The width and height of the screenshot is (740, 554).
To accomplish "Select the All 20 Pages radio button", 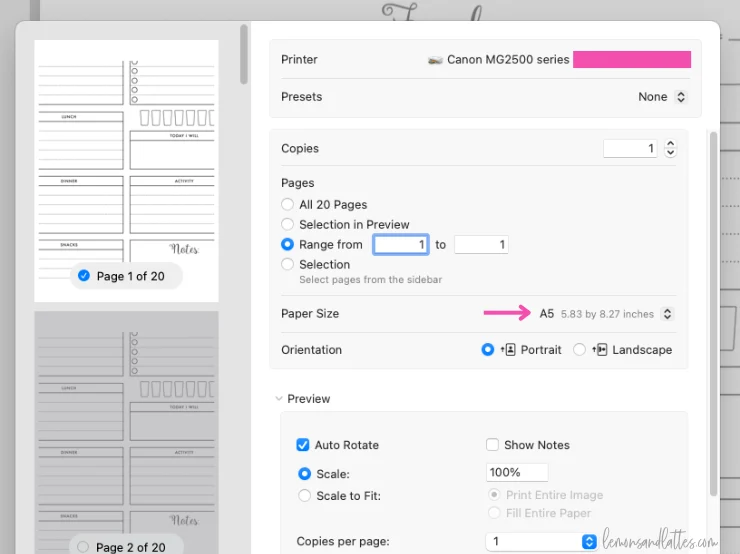I will [287, 204].
